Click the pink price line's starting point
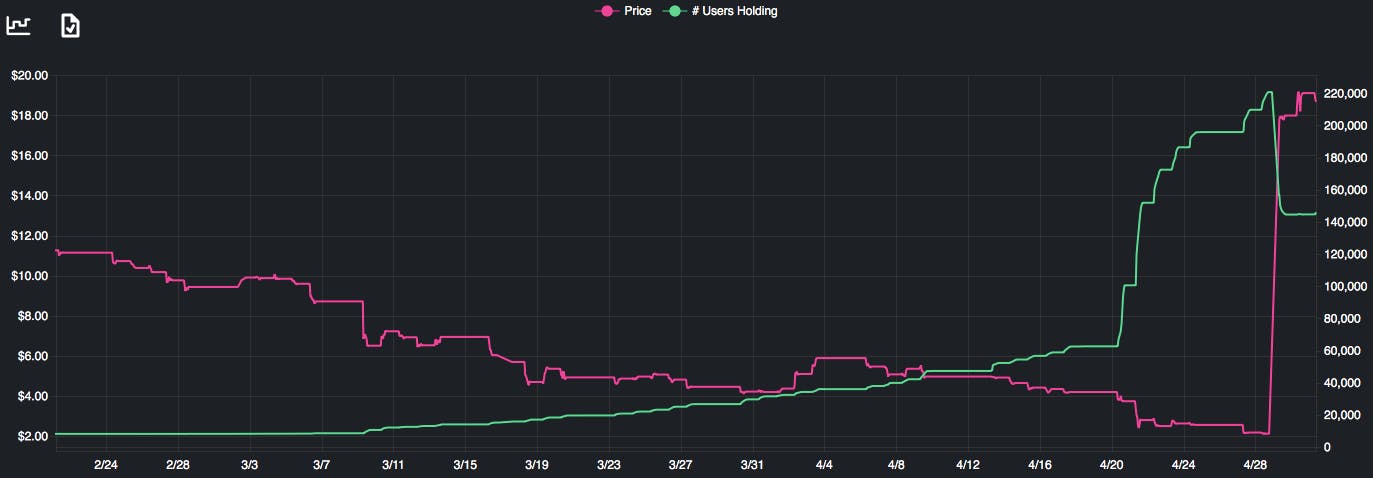The width and height of the screenshot is (1373, 478). click(57, 250)
